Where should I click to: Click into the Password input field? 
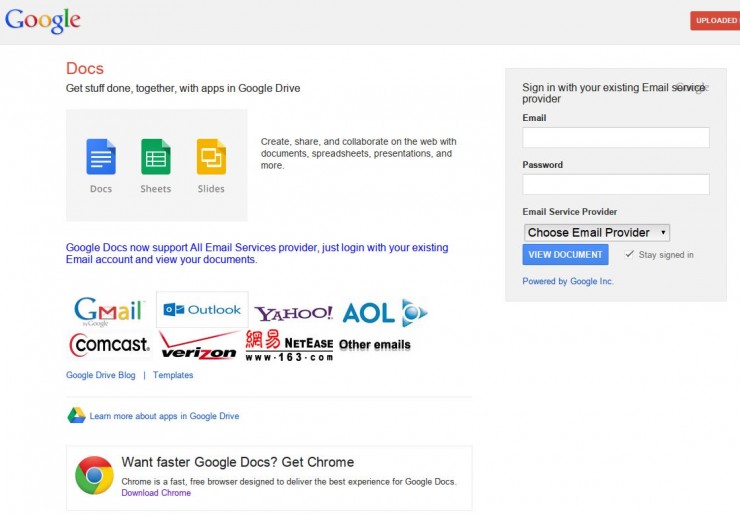click(615, 184)
